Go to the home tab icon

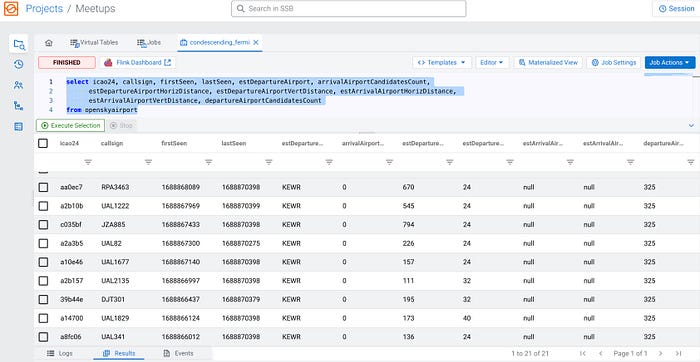(x=49, y=43)
